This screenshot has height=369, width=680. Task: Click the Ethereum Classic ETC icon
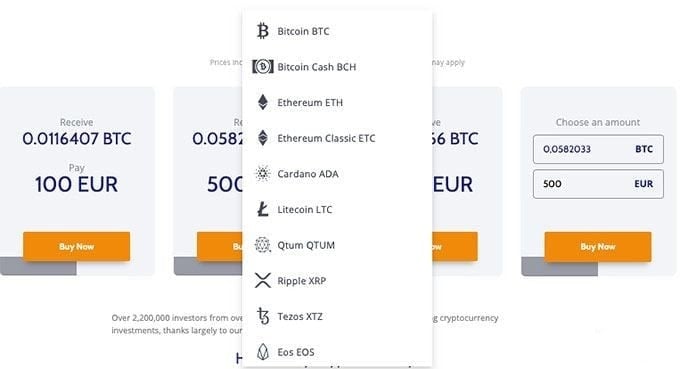tap(263, 138)
